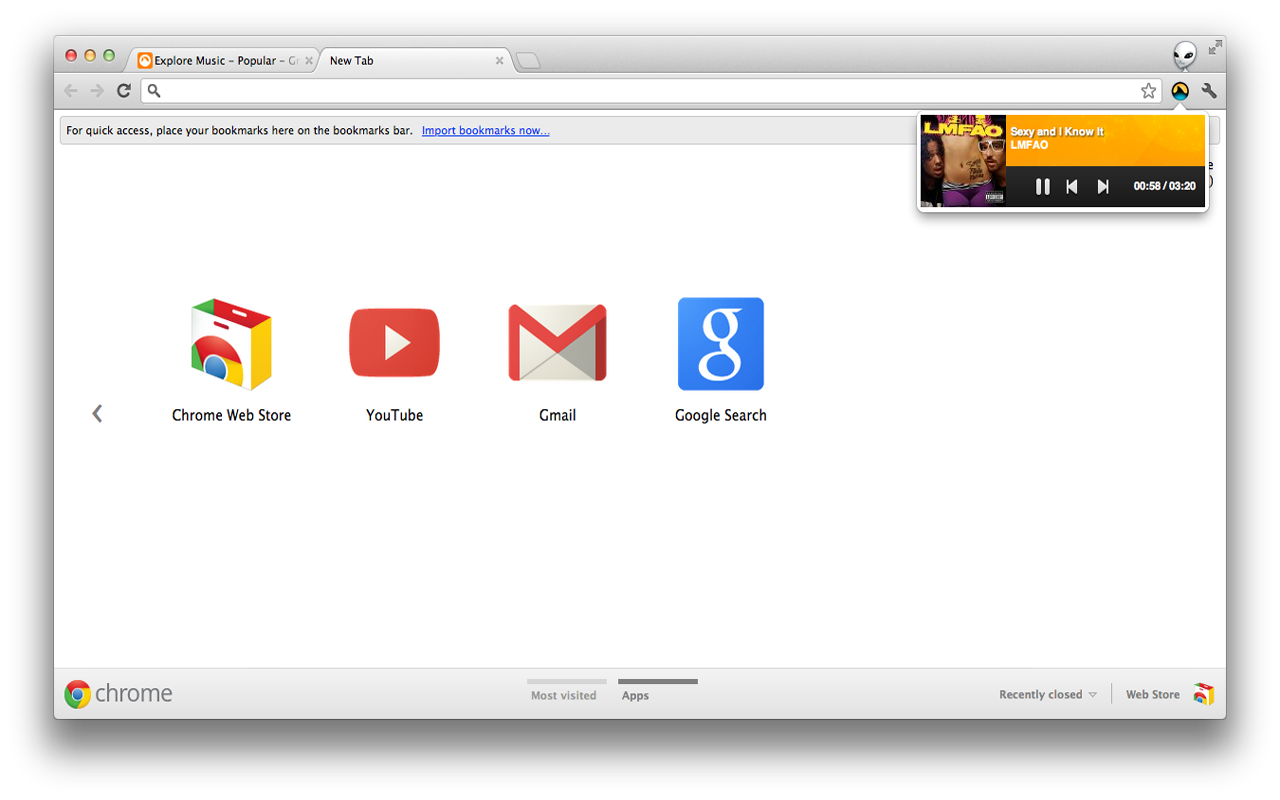Click the song title Sexy and I Know It

click(x=1057, y=132)
